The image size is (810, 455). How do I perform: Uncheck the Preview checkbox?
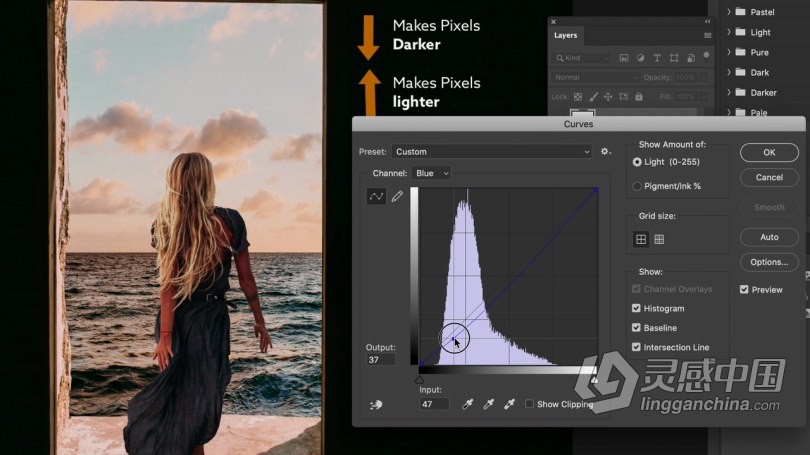click(744, 290)
